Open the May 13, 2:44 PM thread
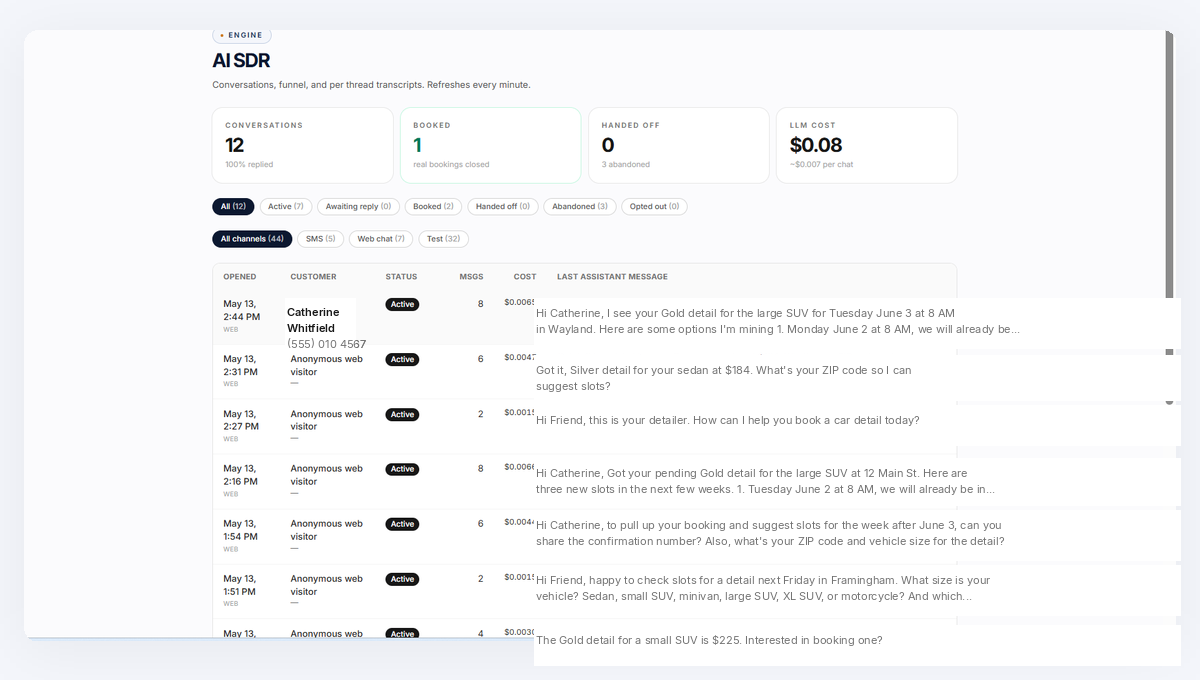 [x=241, y=310]
